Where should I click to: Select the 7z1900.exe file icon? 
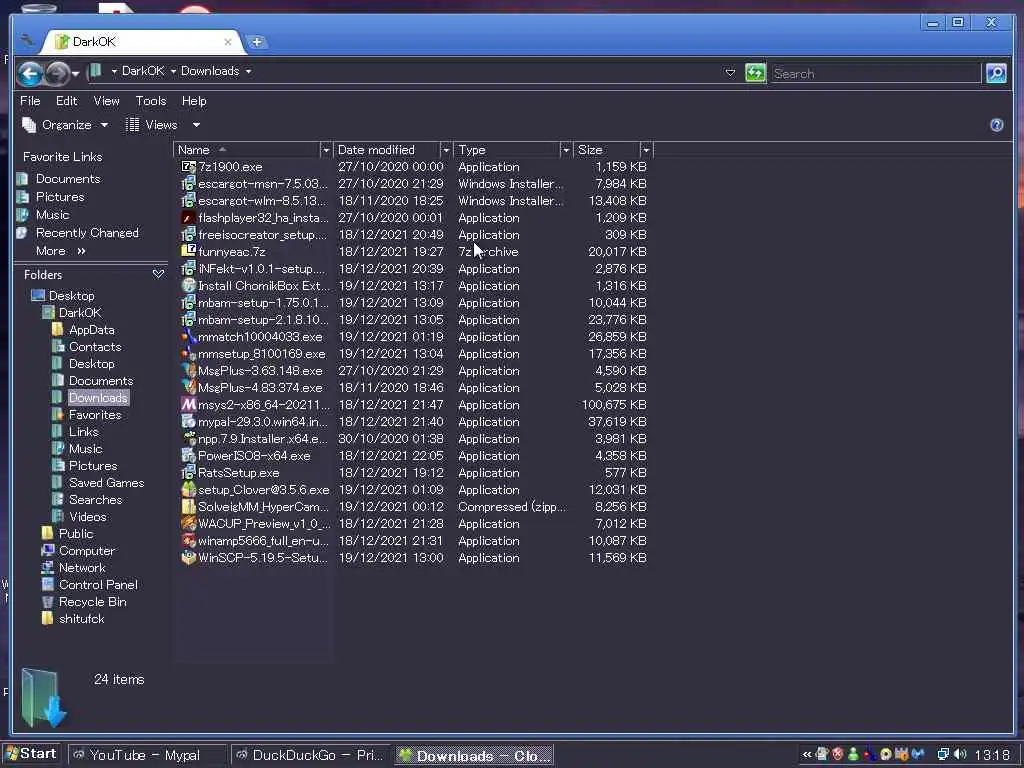tap(188, 167)
